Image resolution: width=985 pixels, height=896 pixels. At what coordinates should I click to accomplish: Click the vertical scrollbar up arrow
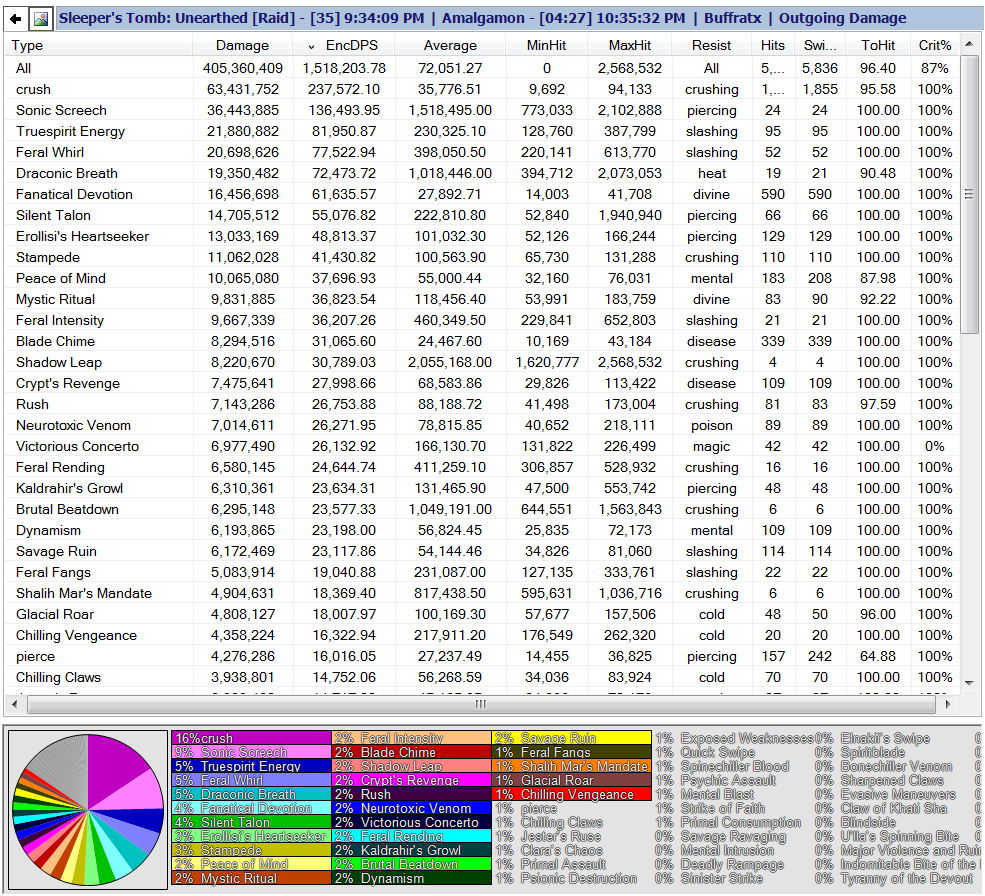coord(969,44)
